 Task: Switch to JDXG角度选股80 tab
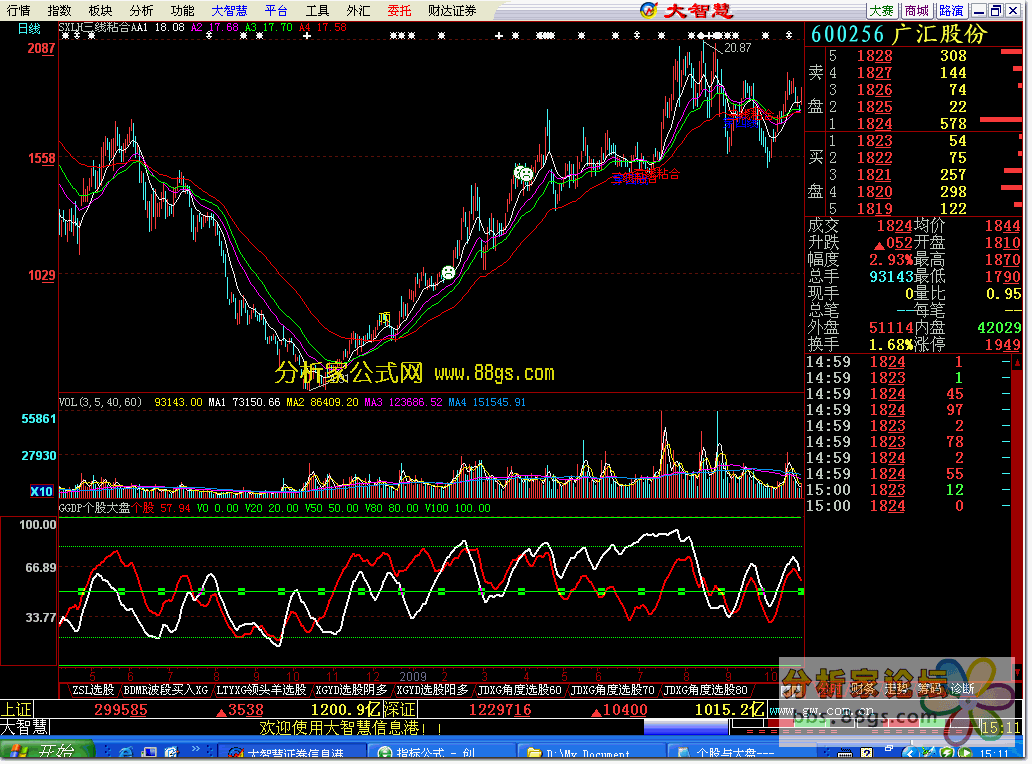[x=706, y=690]
